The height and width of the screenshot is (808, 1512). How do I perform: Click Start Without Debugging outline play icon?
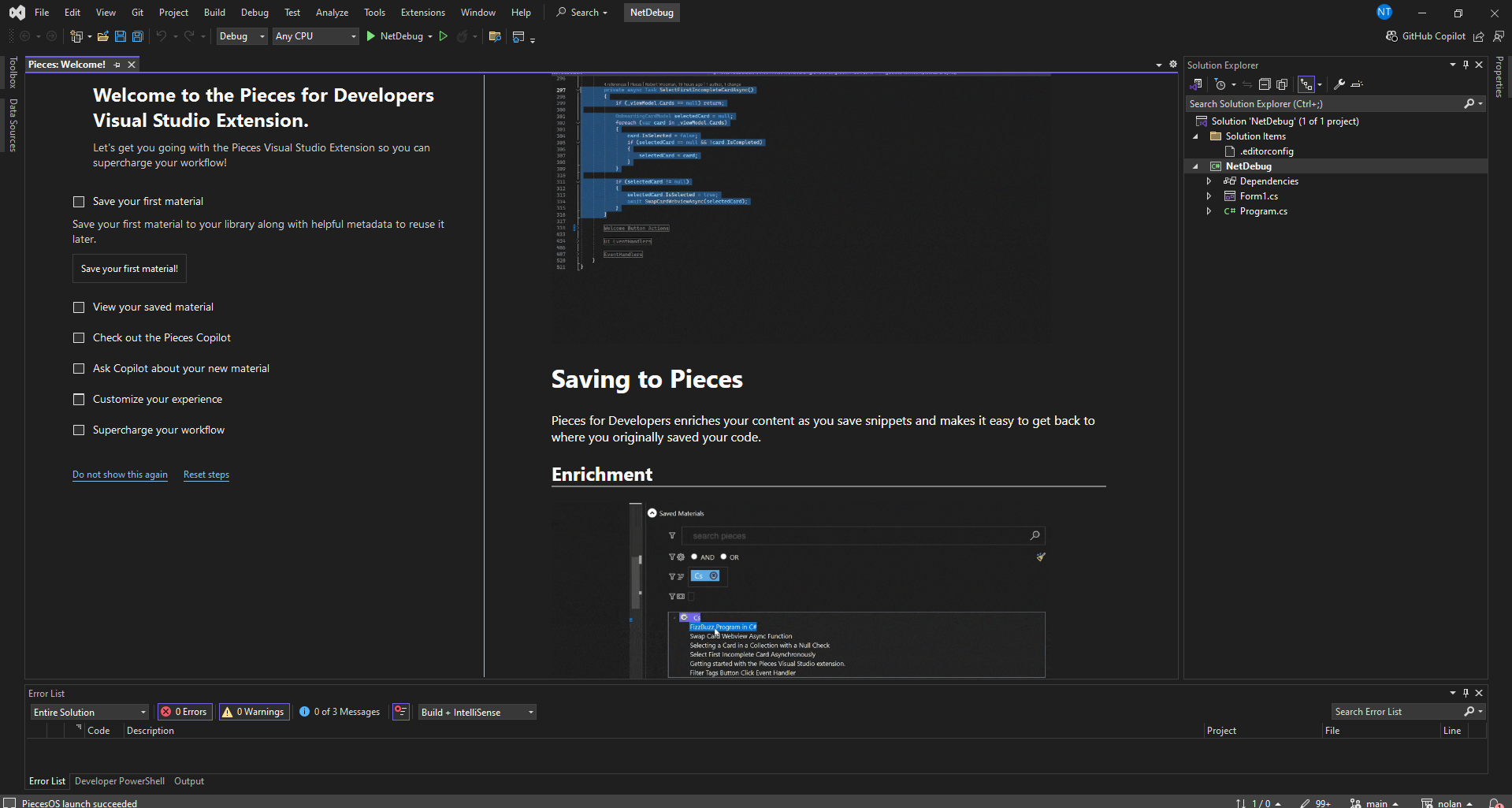[444, 36]
